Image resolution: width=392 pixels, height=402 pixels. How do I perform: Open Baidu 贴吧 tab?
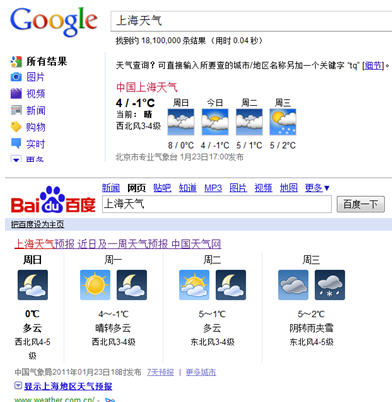click(x=162, y=188)
